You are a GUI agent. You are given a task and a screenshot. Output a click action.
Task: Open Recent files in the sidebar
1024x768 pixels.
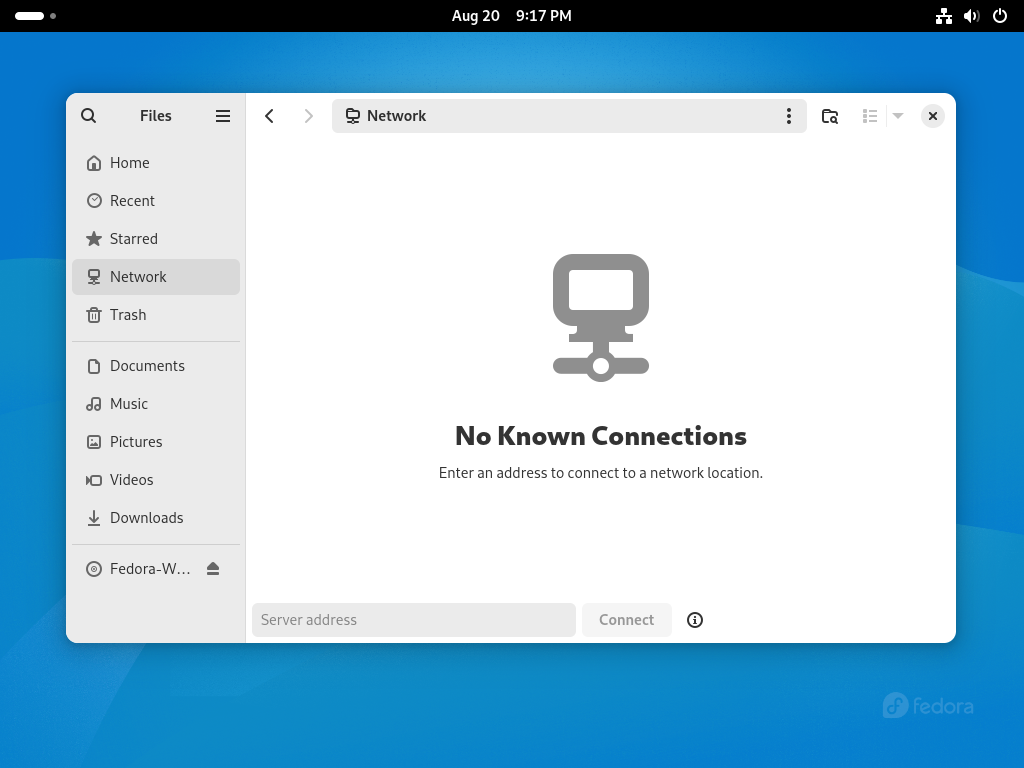[156, 200]
